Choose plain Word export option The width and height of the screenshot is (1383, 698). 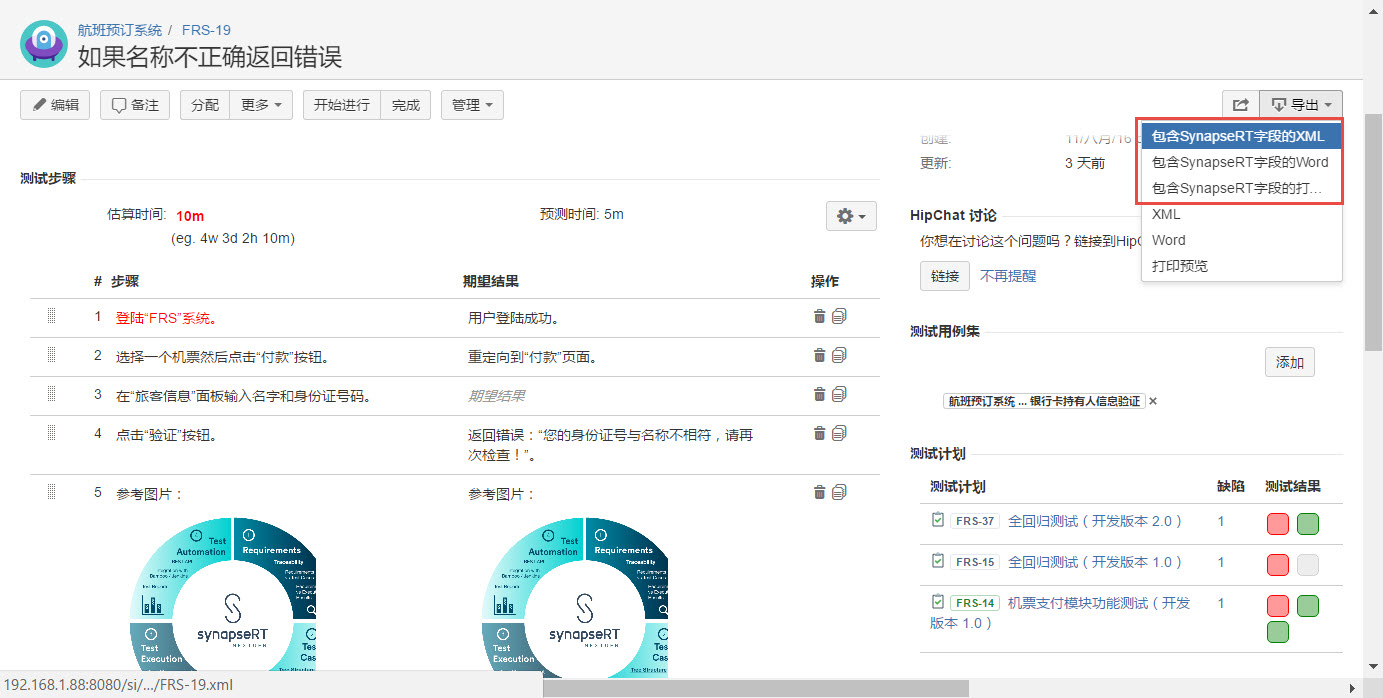1241,240
